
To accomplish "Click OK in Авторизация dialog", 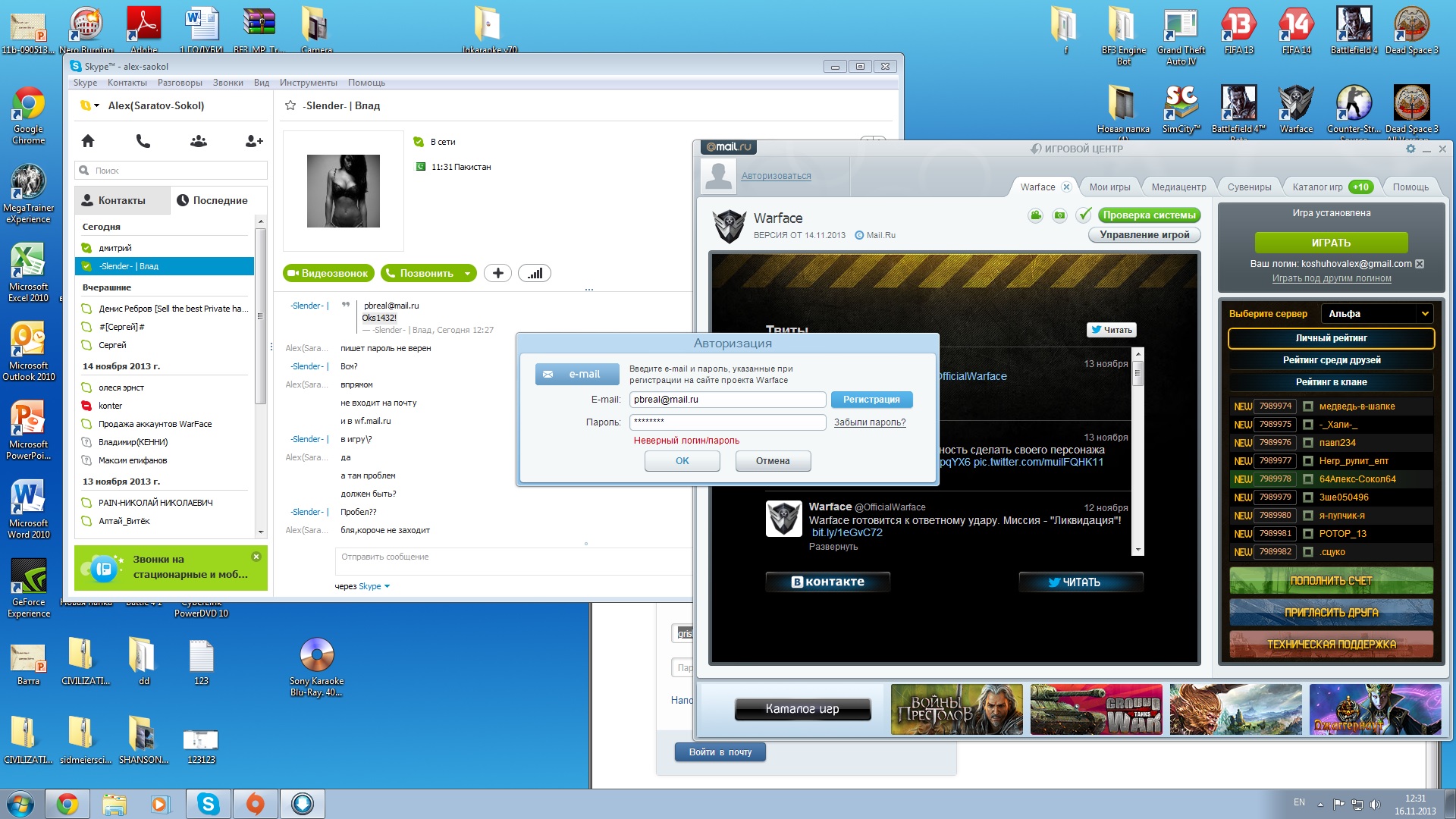I will pos(682,461).
